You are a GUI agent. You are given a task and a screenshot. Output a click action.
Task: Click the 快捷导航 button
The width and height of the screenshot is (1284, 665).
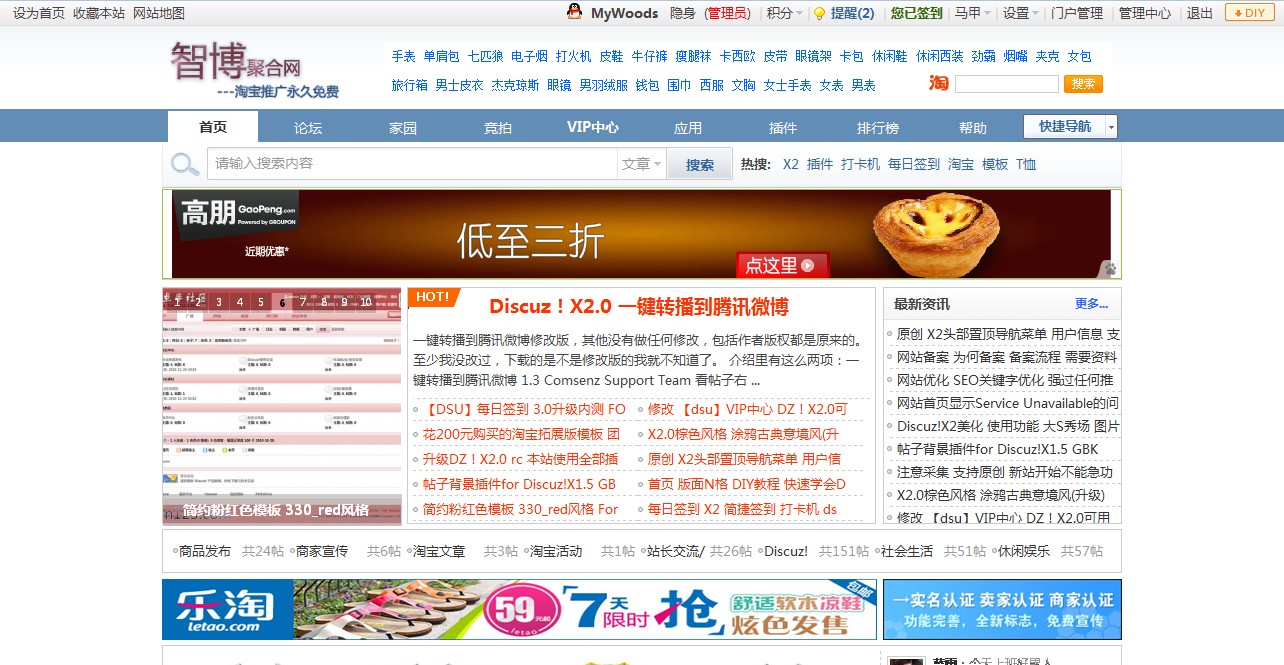[1064, 127]
